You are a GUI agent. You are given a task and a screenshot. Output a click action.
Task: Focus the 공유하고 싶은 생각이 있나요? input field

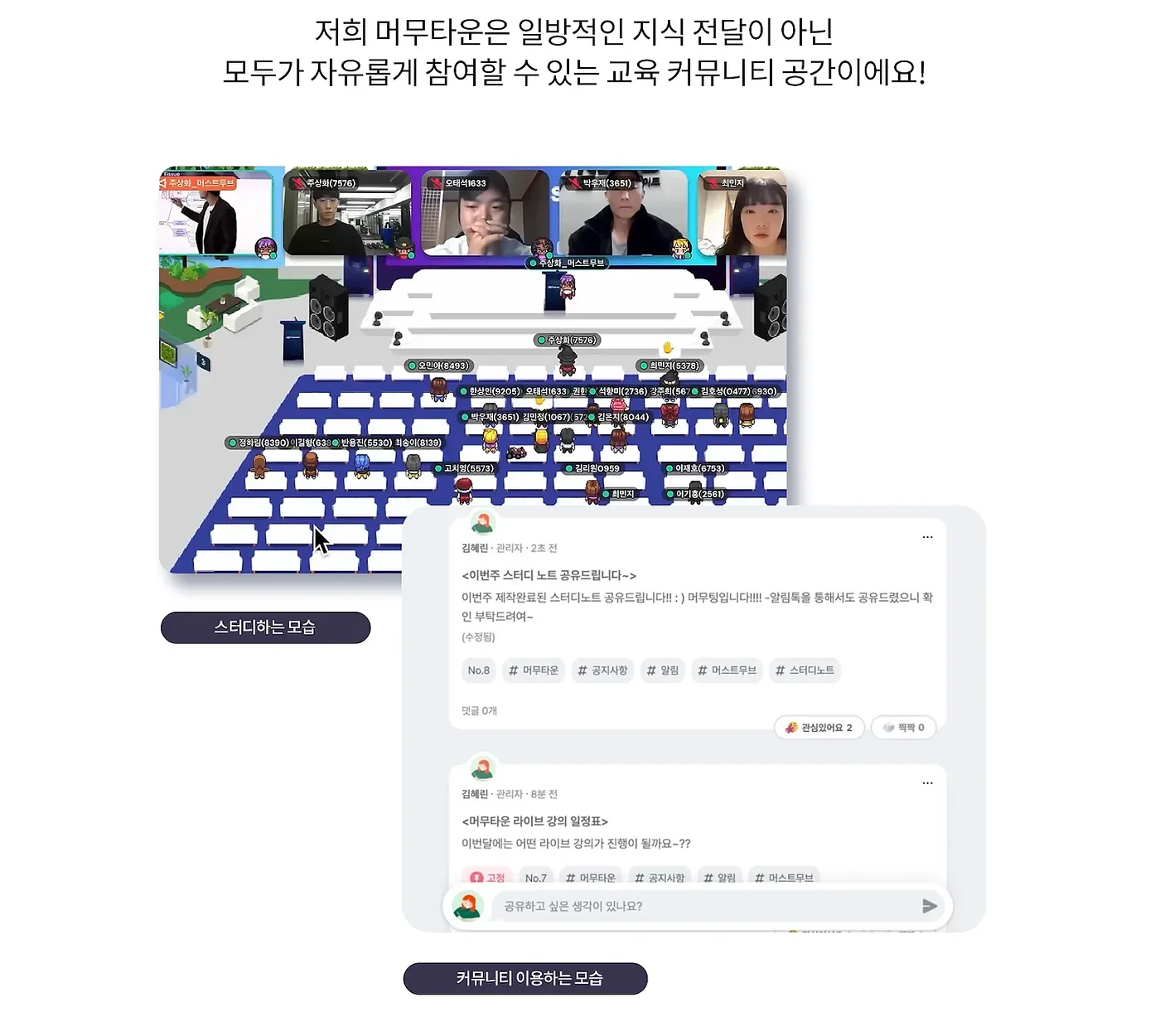click(704, 906)
